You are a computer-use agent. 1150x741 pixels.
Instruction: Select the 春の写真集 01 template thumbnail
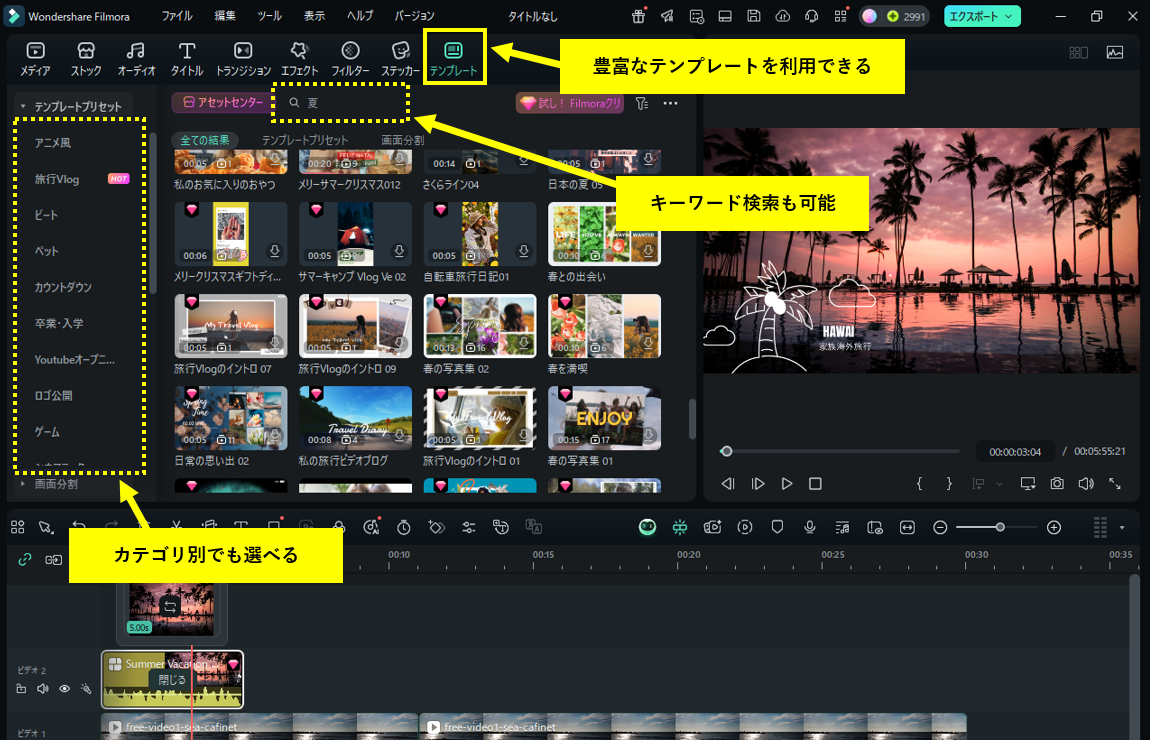click(x=604, y=417)
